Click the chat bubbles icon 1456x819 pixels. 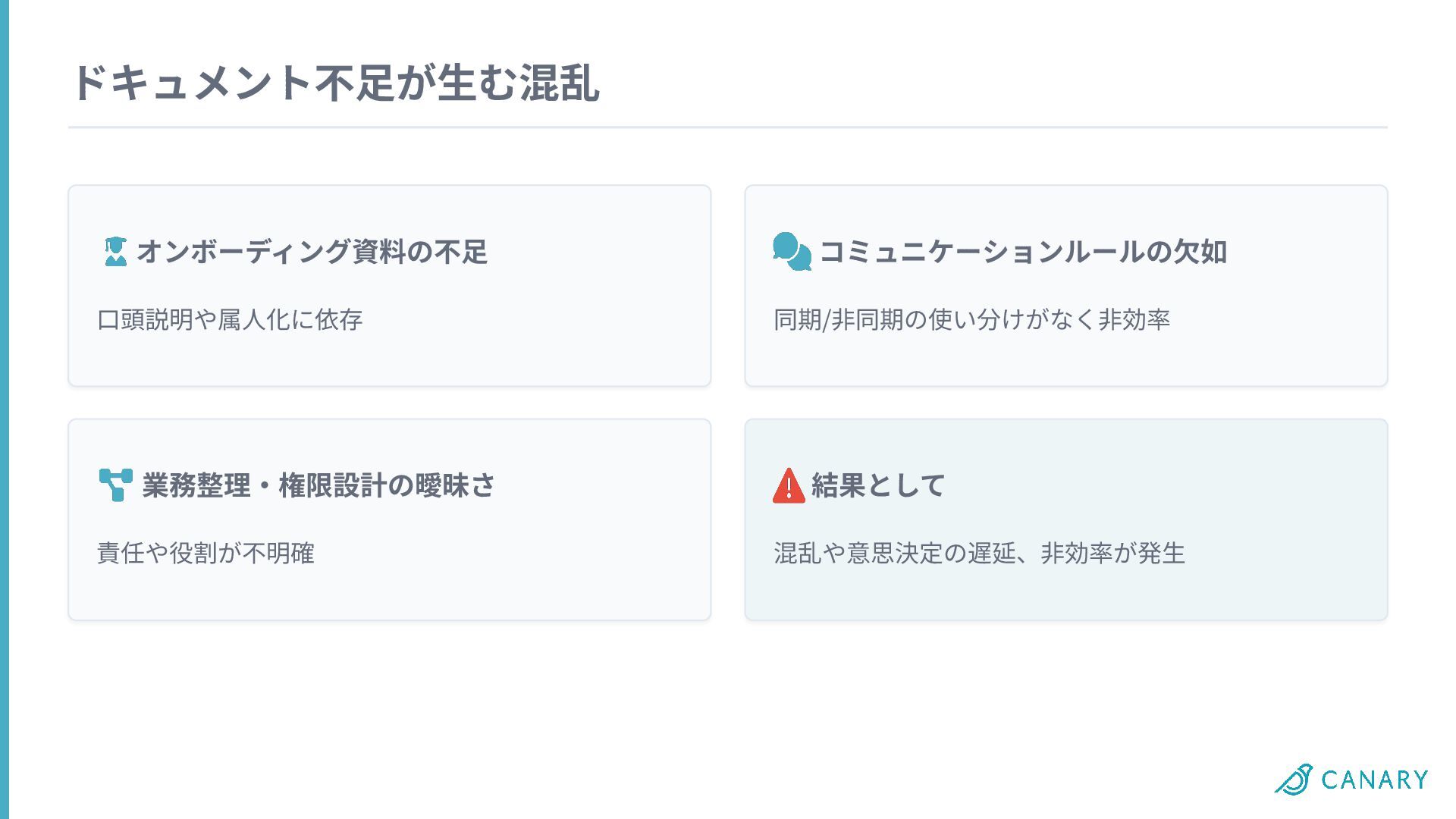(792, 252)
